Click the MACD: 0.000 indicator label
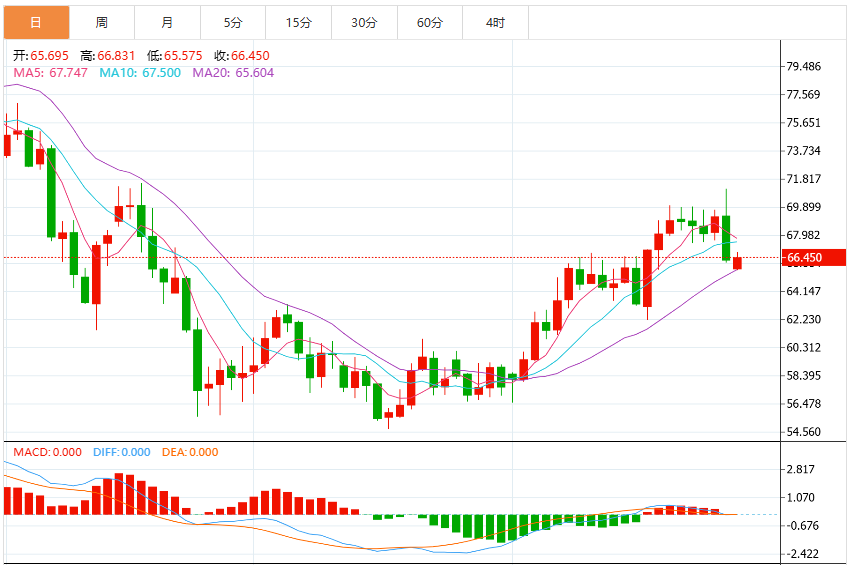 (x=48, y=452)
